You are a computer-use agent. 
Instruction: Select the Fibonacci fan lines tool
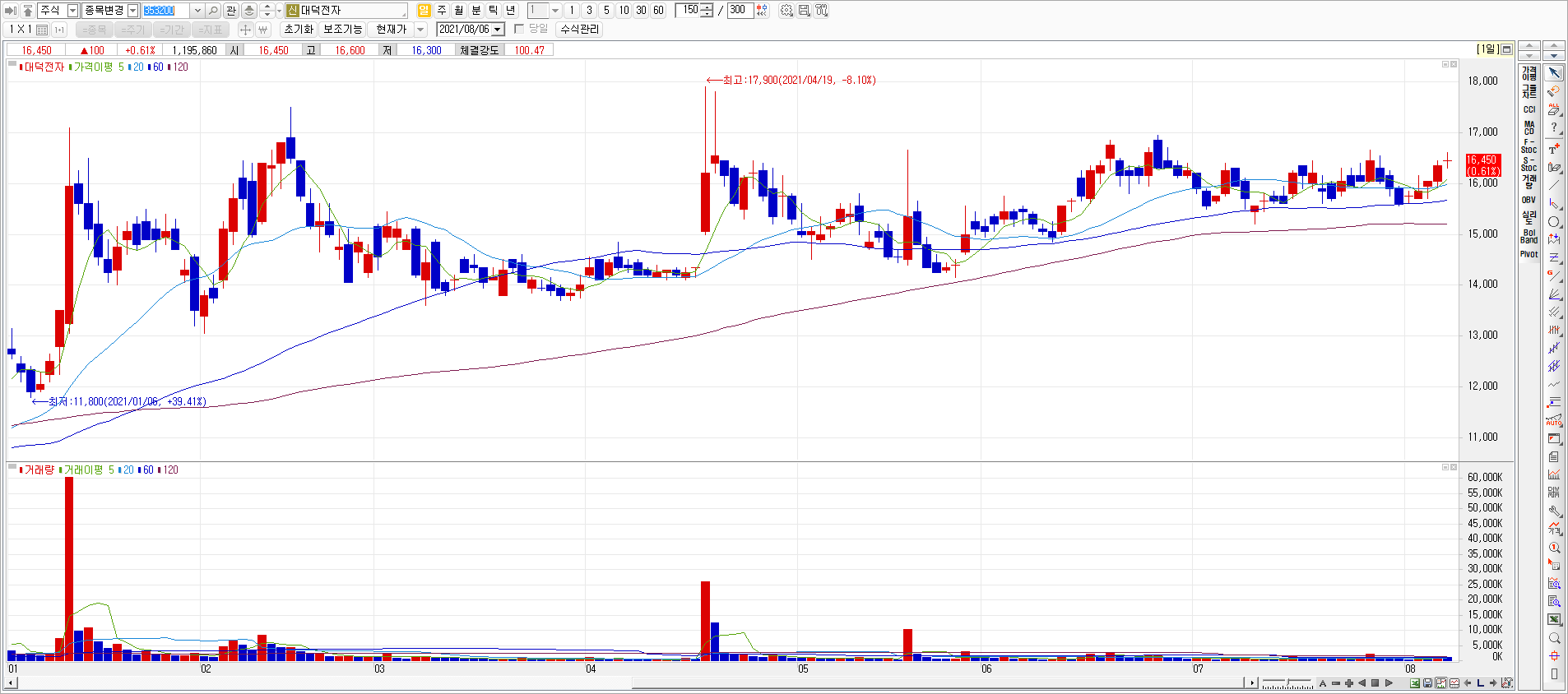[1554, 294]
